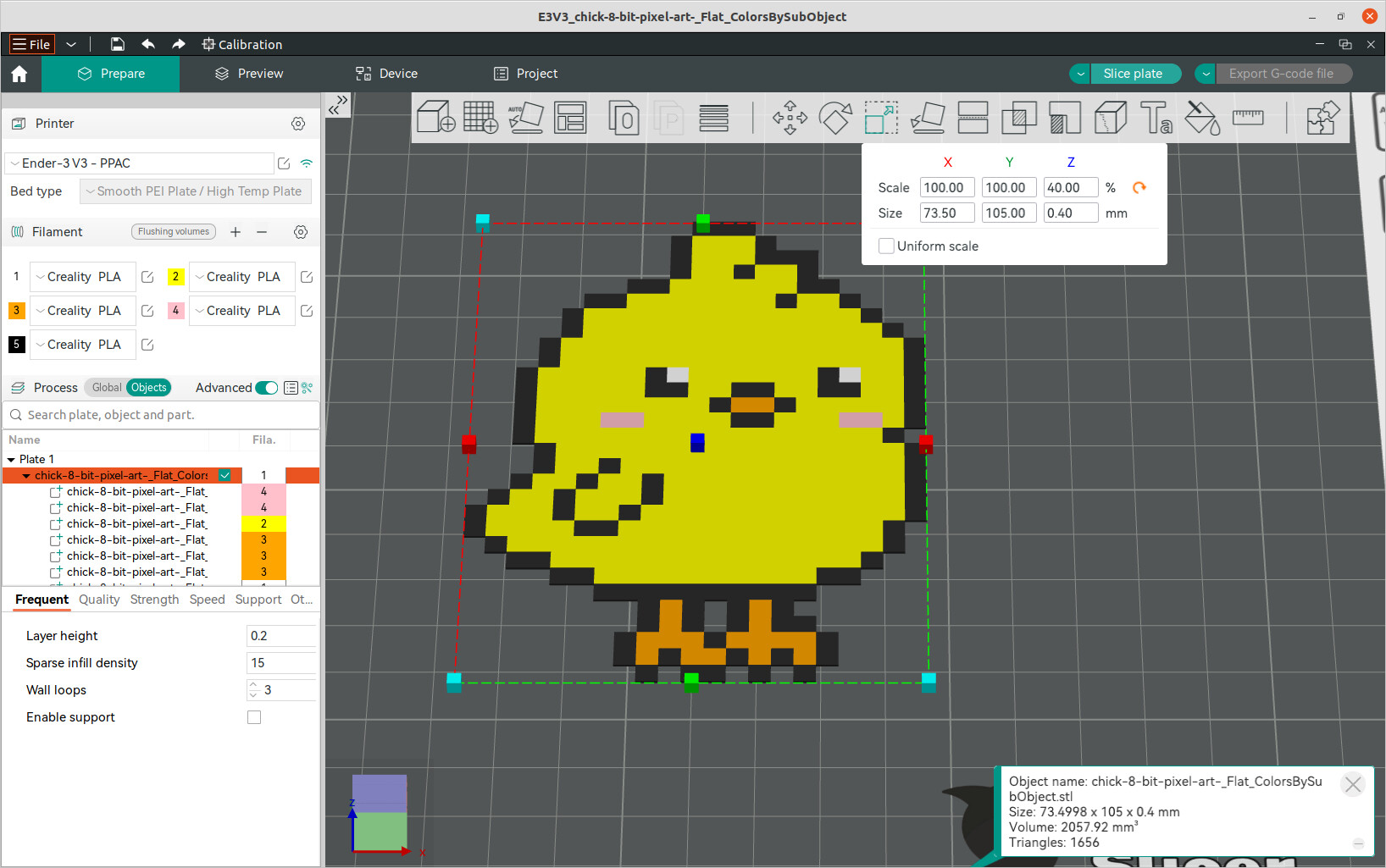This screenshot has height=868, width=1386.
Task: Select the Rotate tool
Action: 835,117
